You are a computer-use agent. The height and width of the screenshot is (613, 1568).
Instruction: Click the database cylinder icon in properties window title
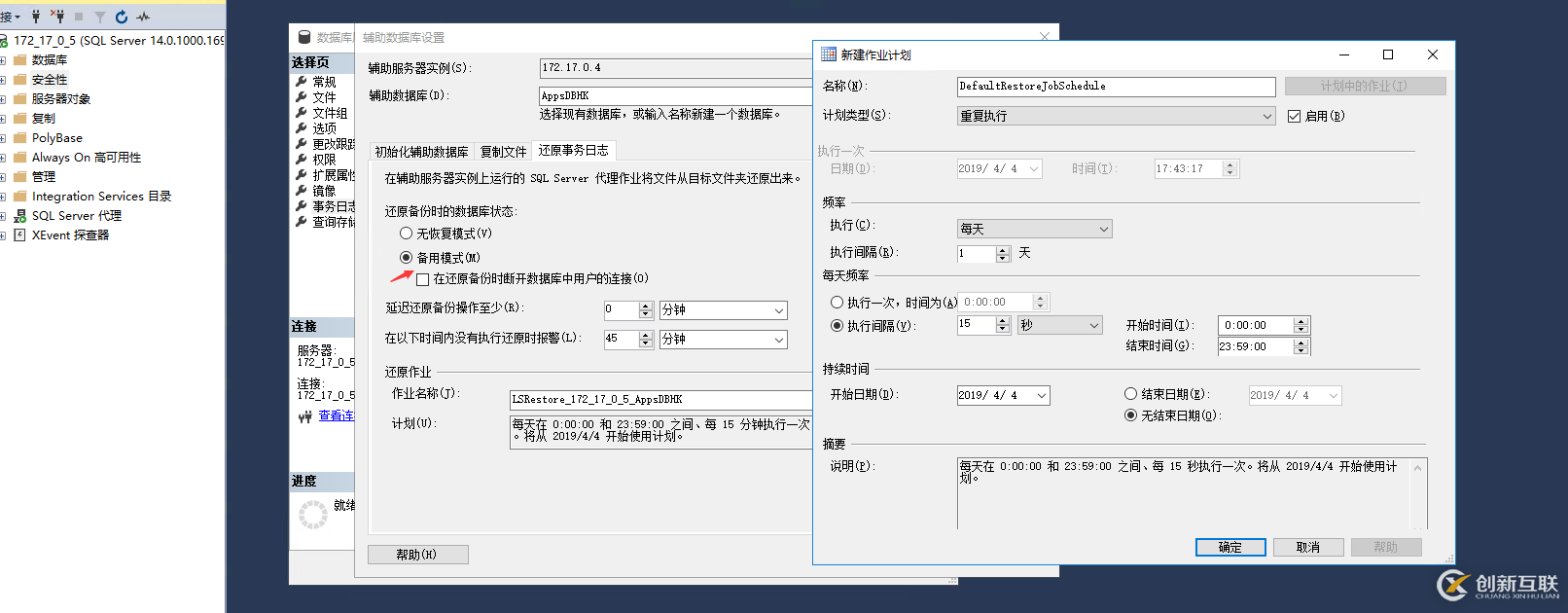tap(303, 37)
